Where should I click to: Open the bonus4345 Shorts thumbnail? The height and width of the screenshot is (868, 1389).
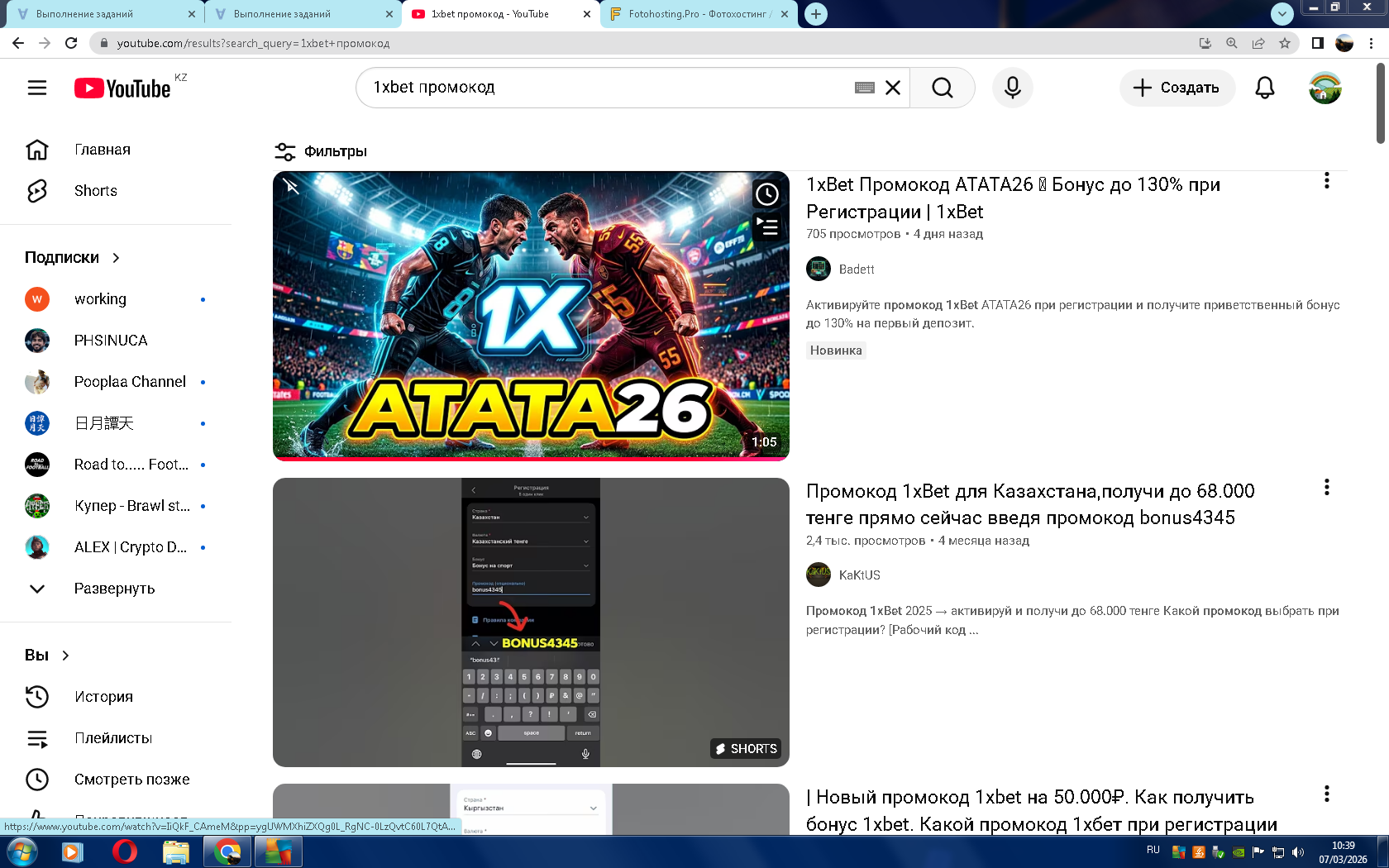pyautogui.click(x=531, y=622)
